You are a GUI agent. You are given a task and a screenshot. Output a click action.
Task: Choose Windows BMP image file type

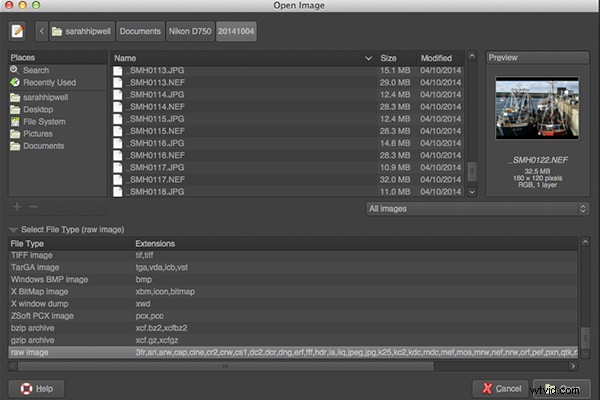(x=293, y=279)
